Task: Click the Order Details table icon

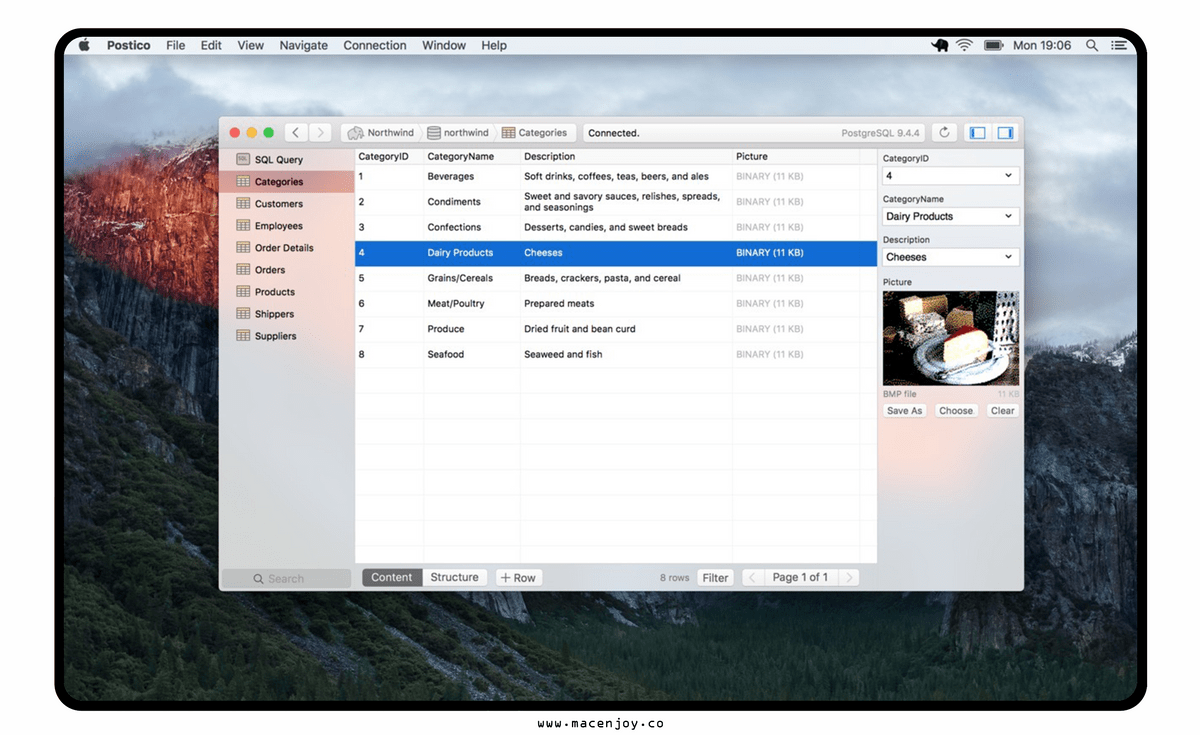Action: tap(243, 247)
